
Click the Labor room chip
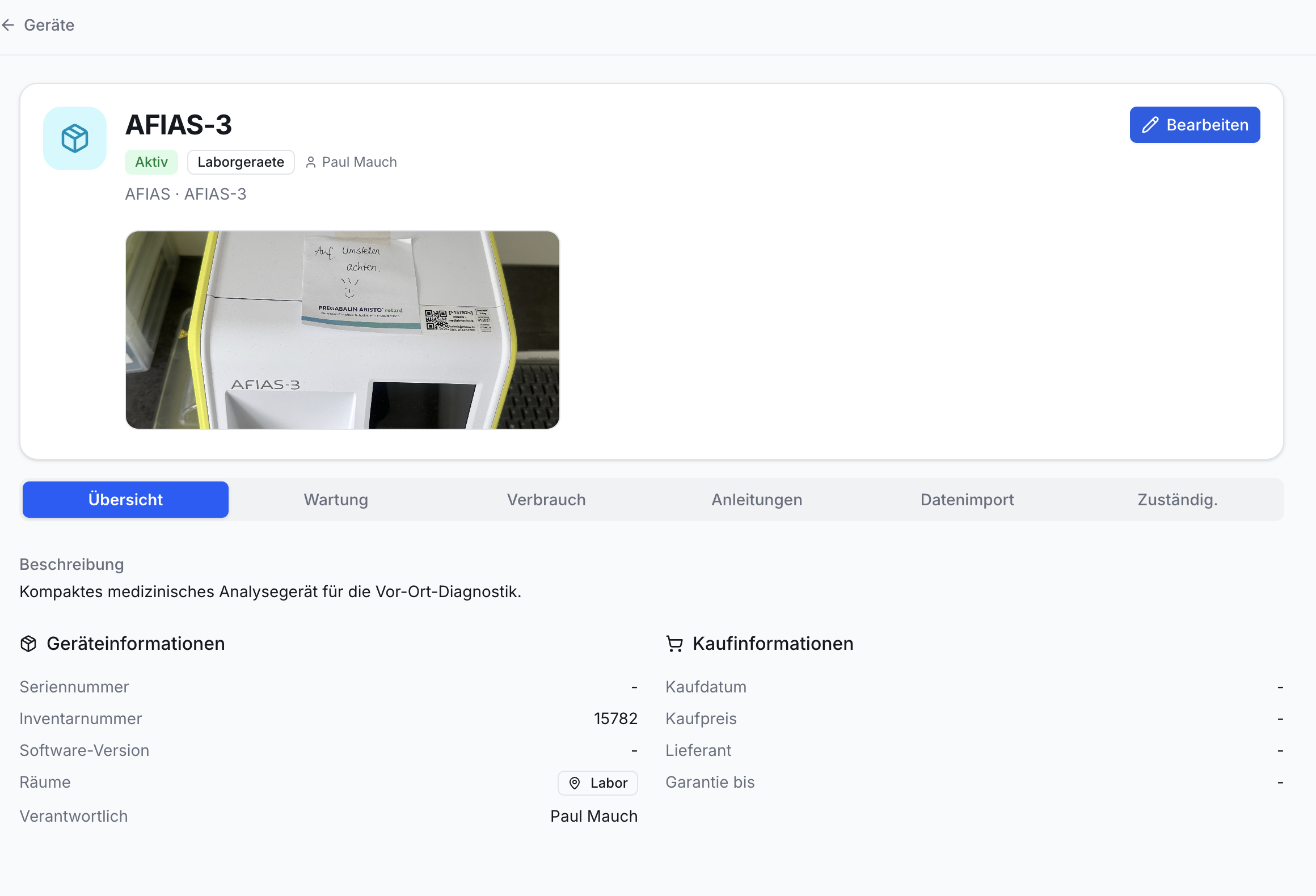click(x=598, y=783)
